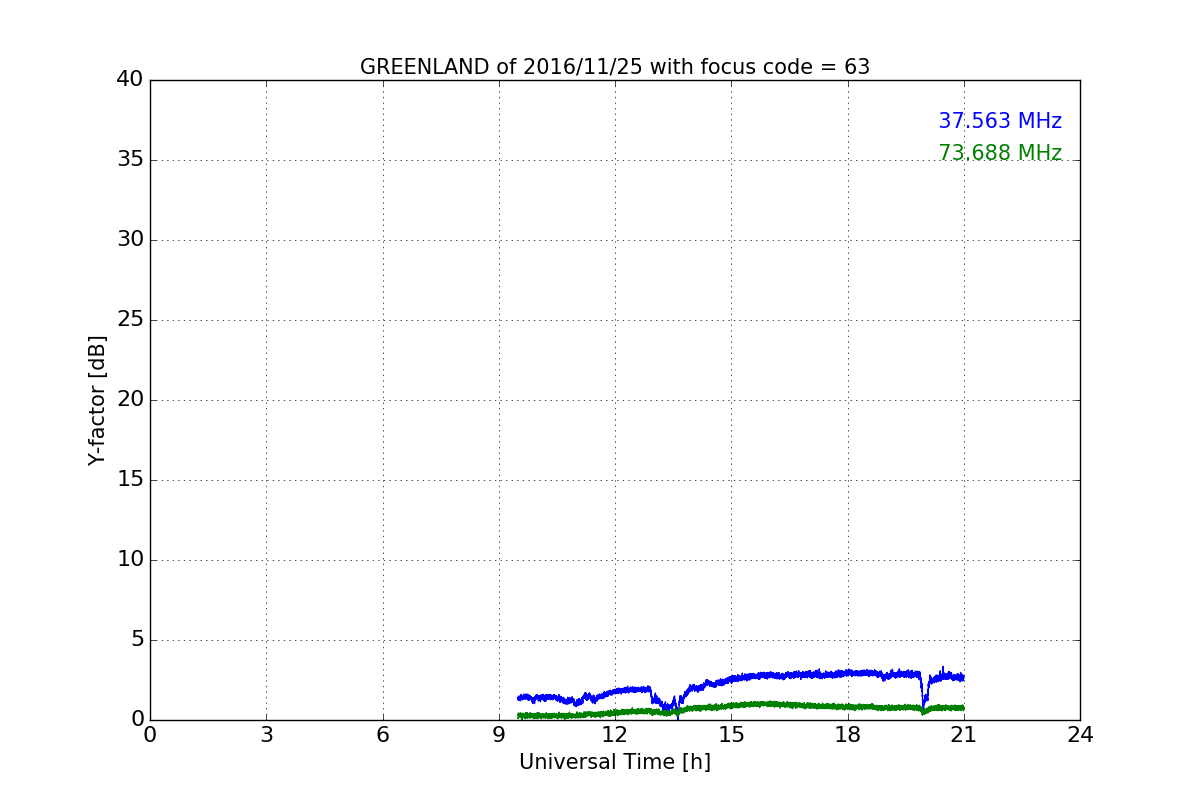Screen dimensions: 1200x800
Task: Click x-axis tick label 9
Action: pos(499,735)
